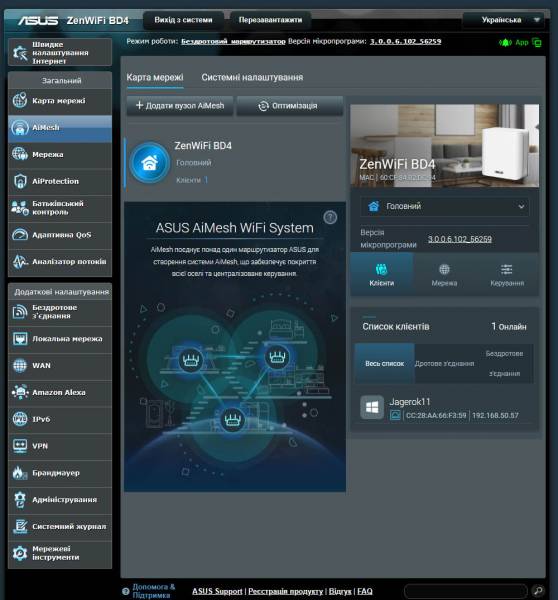Image resolution: width=558 pixels, height=600 pixels.
Task: Click the connection type icon beside CC:28:AA:66:F3:59
Action: point(395,415)
